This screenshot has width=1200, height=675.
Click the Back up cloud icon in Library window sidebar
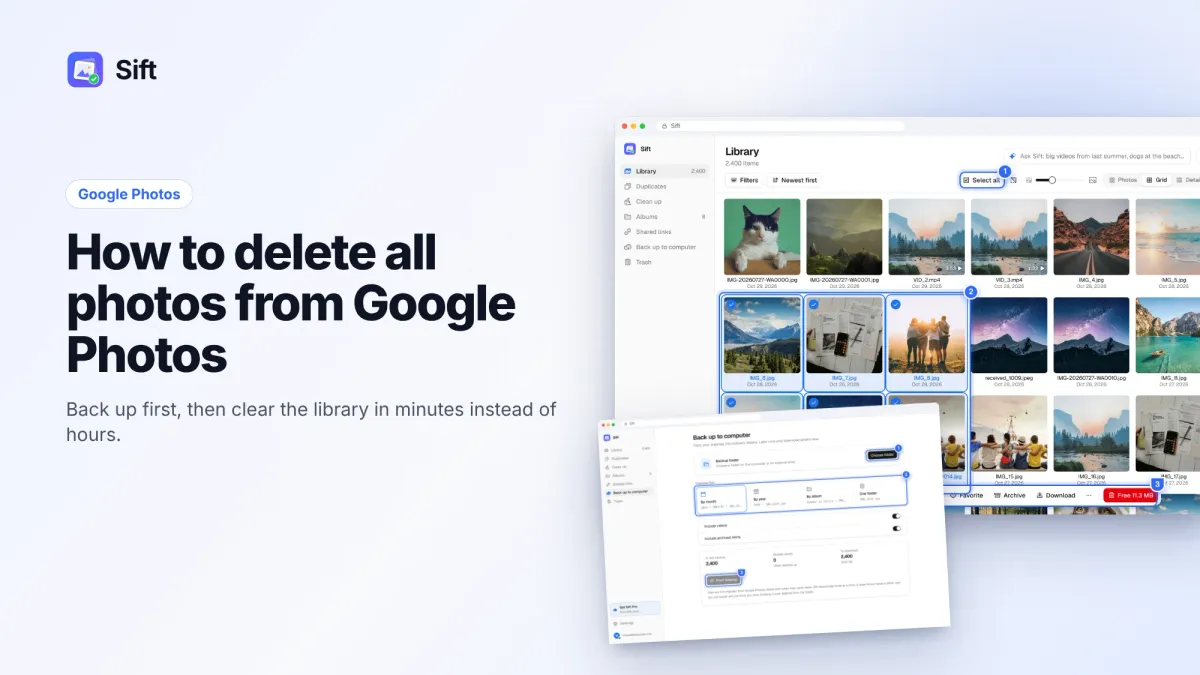[x=627, y=246]
